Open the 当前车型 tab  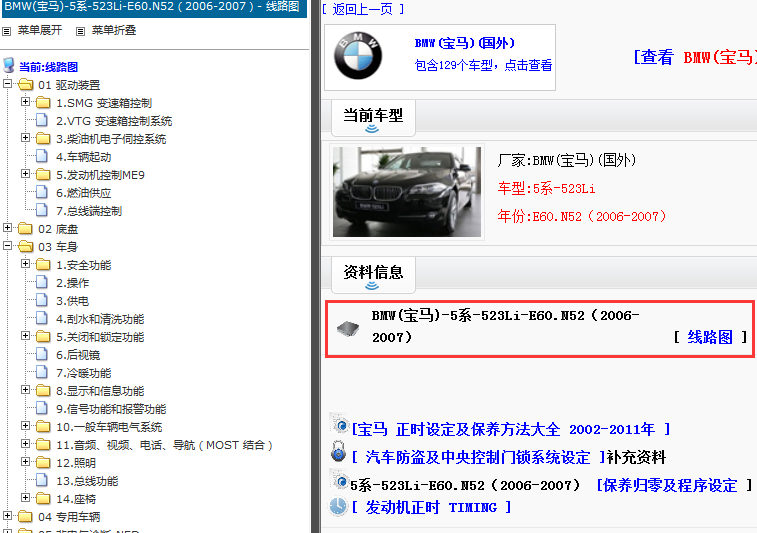tap(373, 118)
